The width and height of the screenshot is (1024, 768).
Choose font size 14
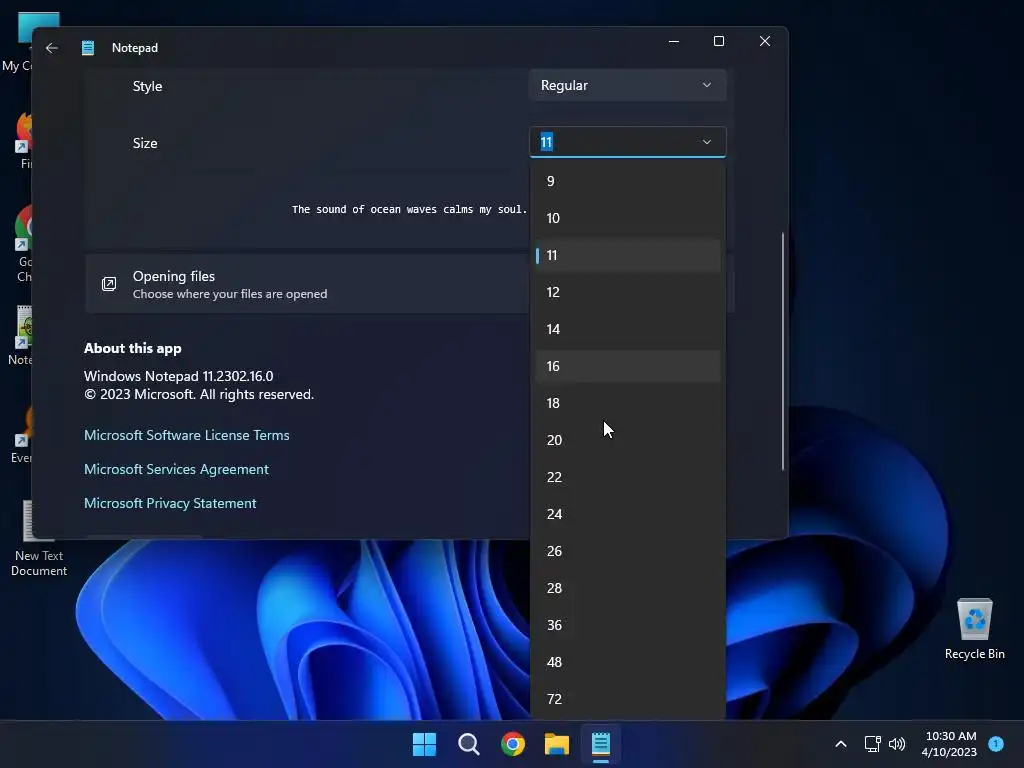[x=628, y=329]
